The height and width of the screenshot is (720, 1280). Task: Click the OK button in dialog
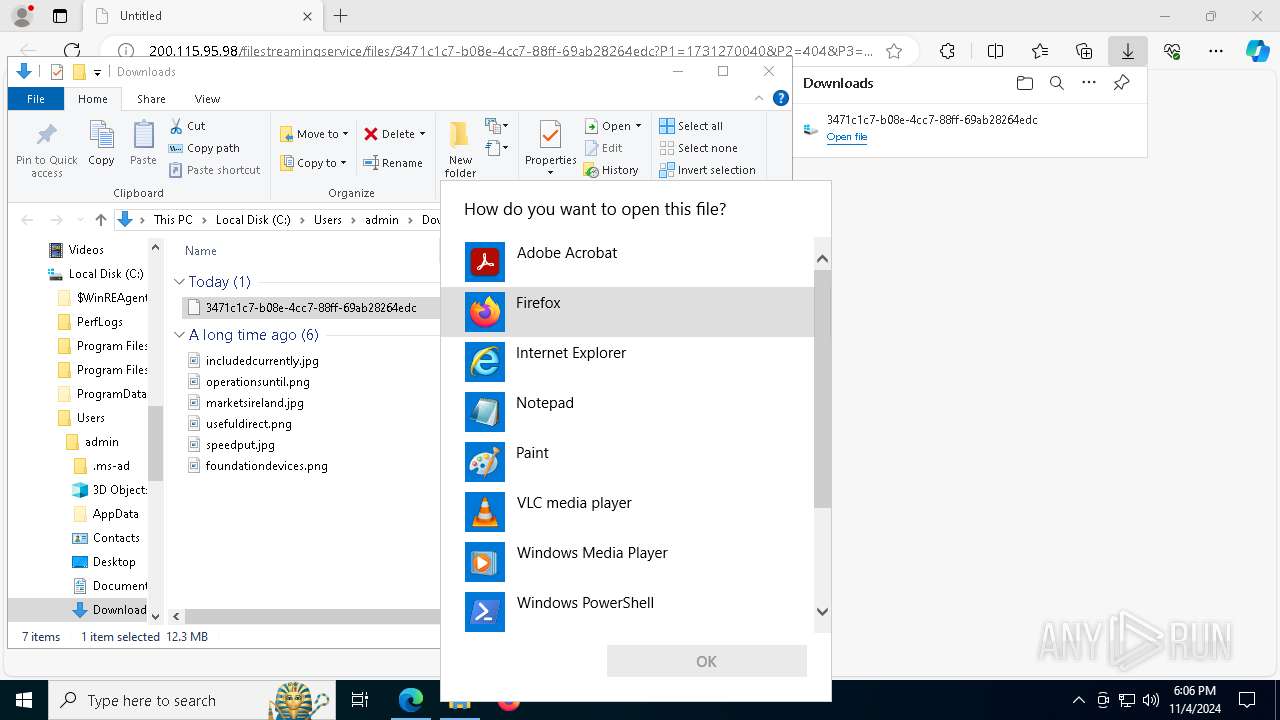[706, 661]
